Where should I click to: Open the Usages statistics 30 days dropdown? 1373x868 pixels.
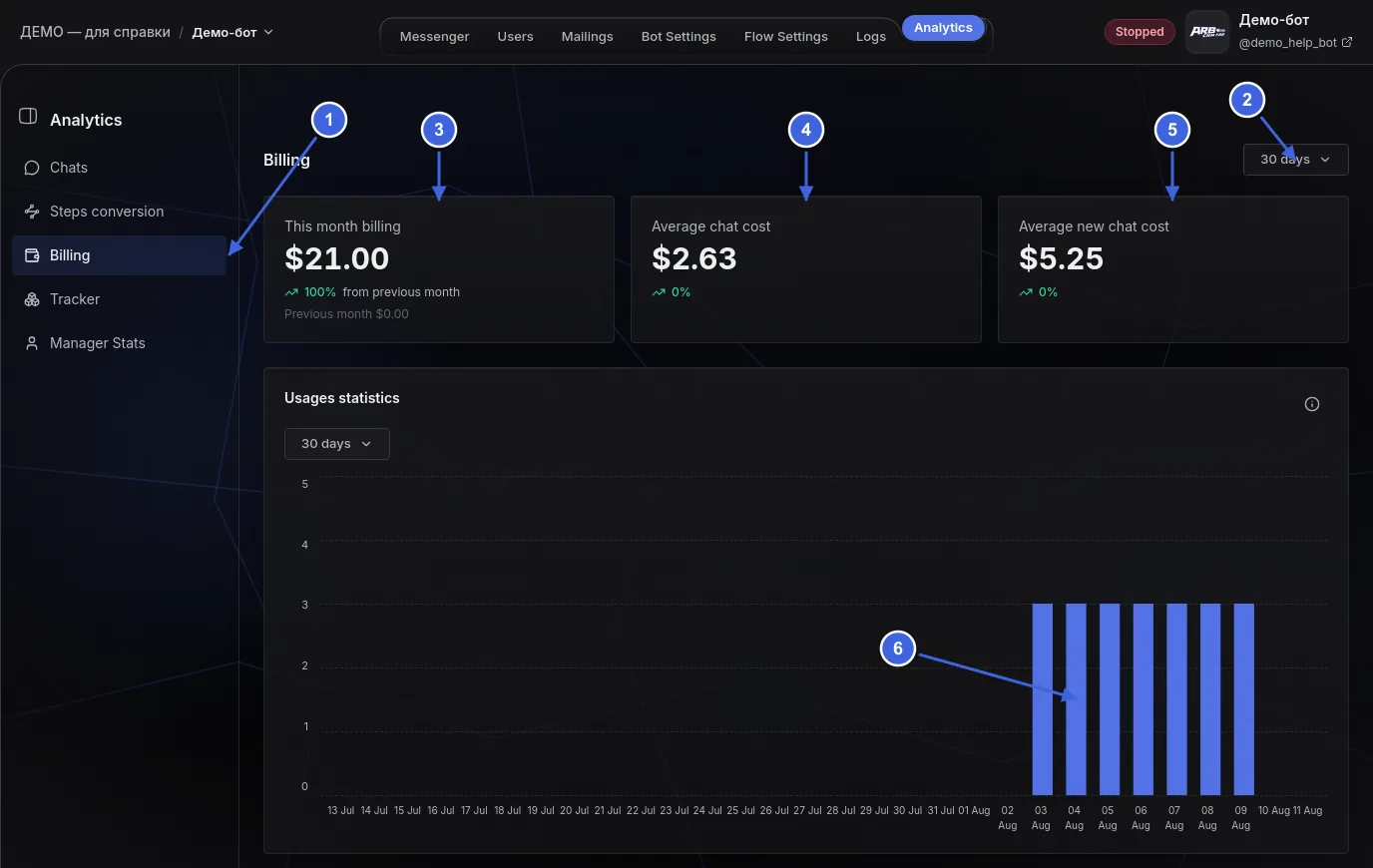(336, 444)
